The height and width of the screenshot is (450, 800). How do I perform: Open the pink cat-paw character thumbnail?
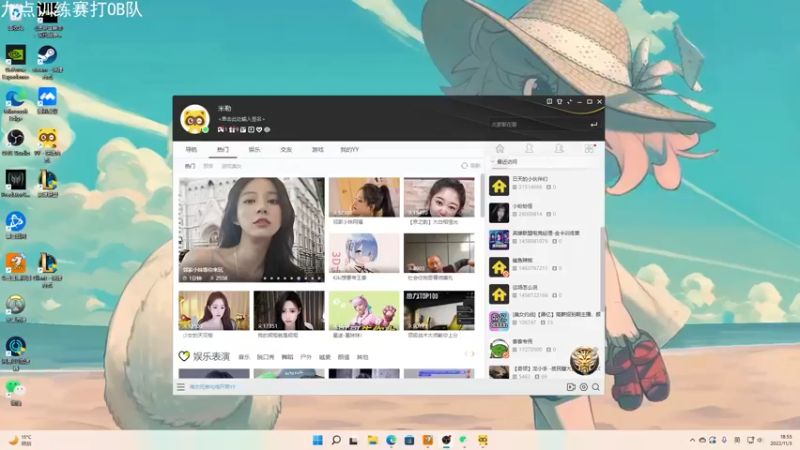coord(364,311)
